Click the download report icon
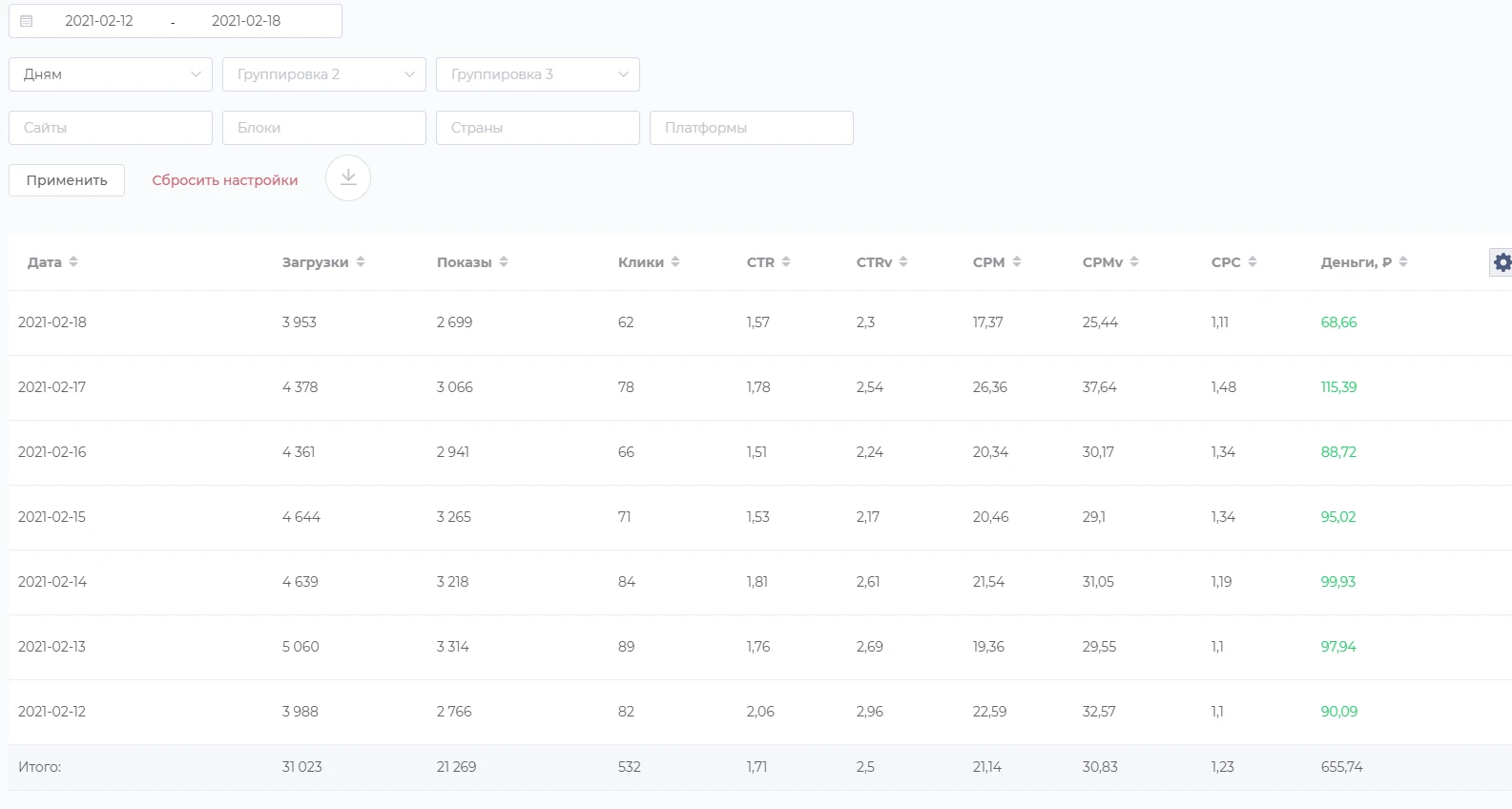Screen dimensions: 1512x809 [x=348, y=178]
